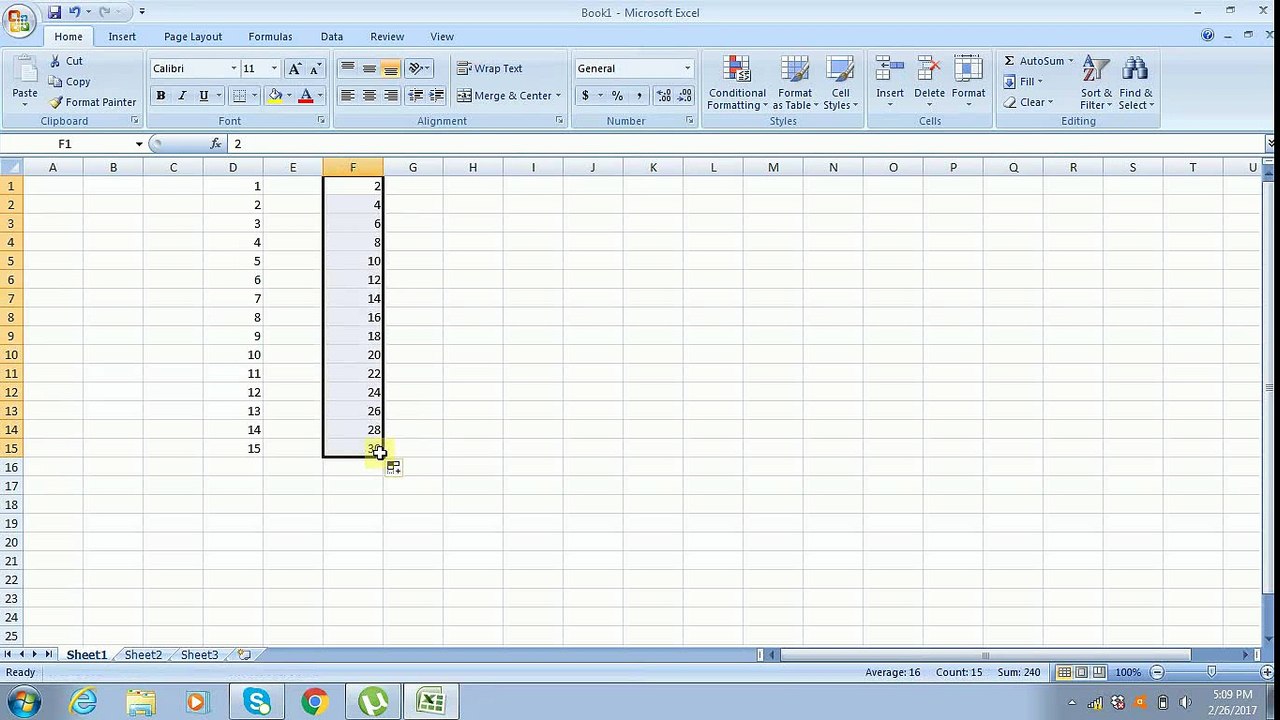The height and width of the screenshot is (720, 1280).
Task: Align text to the right
Action: point(391,95)
